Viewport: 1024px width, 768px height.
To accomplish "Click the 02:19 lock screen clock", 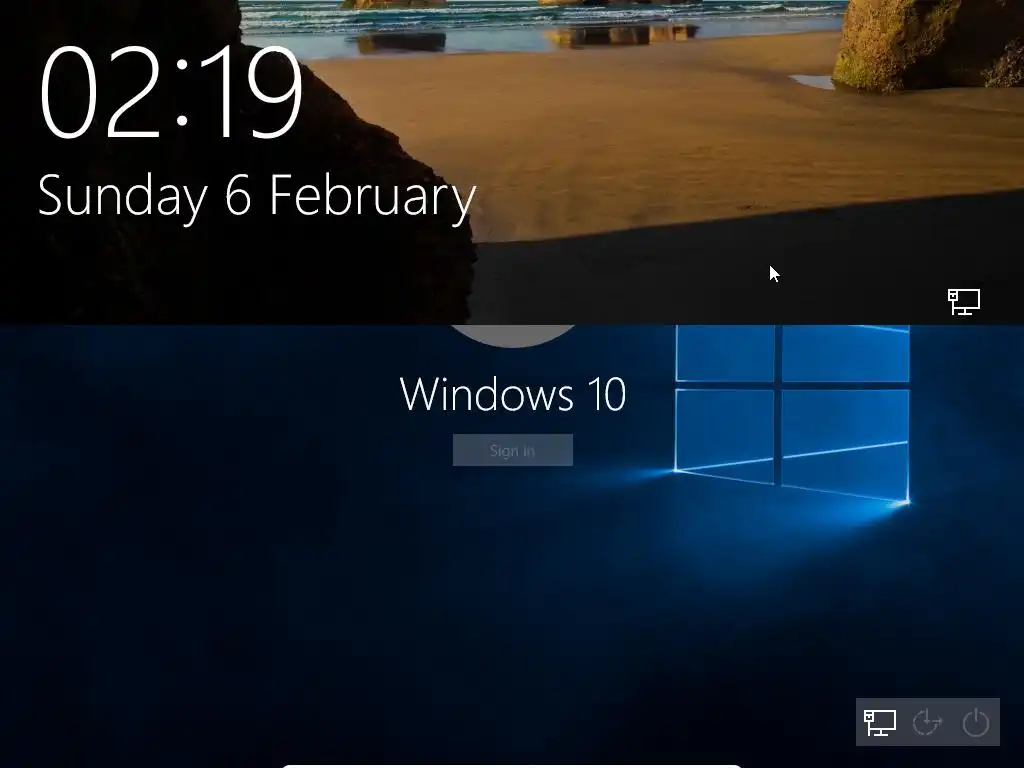I will tap(171, 92).
